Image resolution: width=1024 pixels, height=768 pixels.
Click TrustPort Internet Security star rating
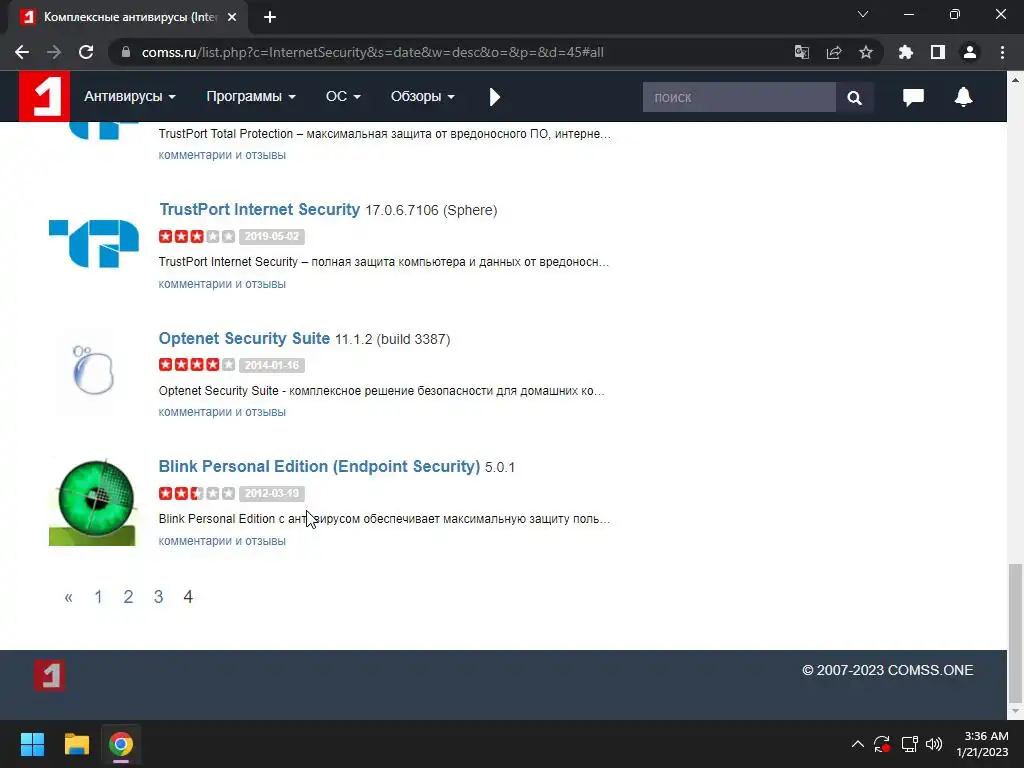(197, 236)
